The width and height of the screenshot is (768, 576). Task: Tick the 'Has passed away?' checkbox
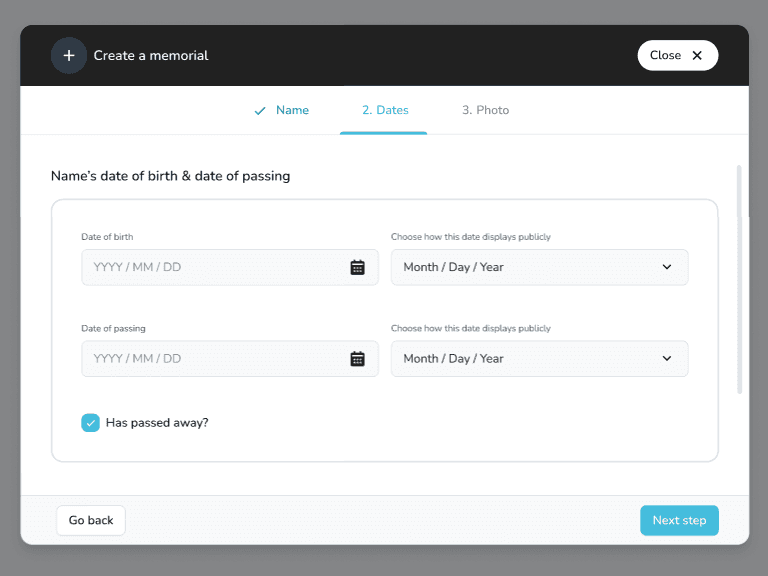pyautogui.click(x=91, y=423)
